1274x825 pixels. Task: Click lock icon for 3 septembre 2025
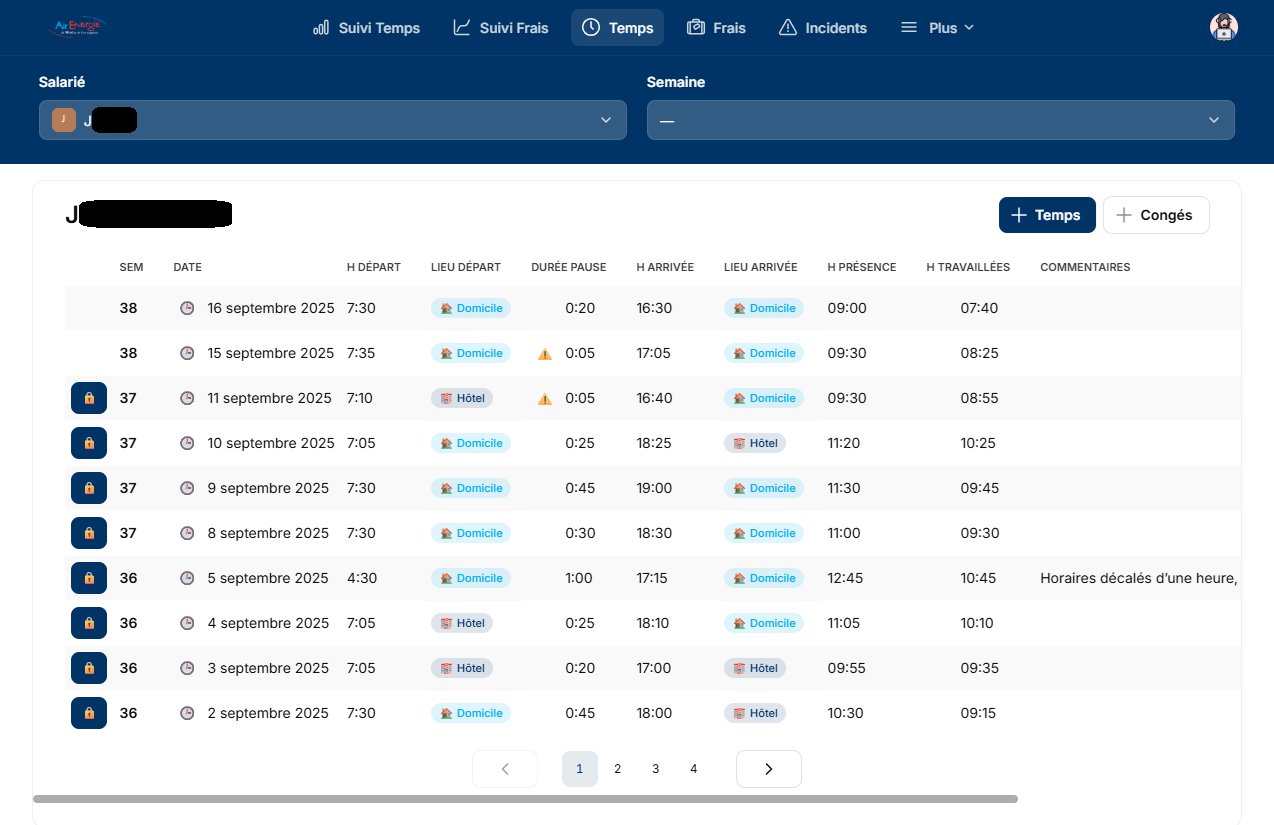[x=89, y=668]
